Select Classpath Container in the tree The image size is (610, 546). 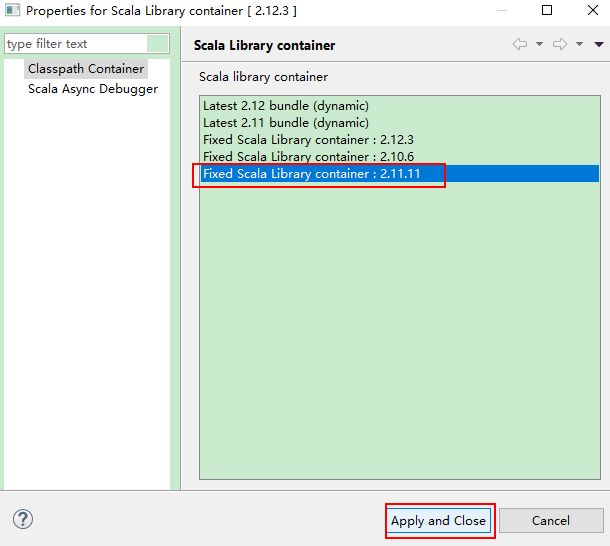pos(86,69)
